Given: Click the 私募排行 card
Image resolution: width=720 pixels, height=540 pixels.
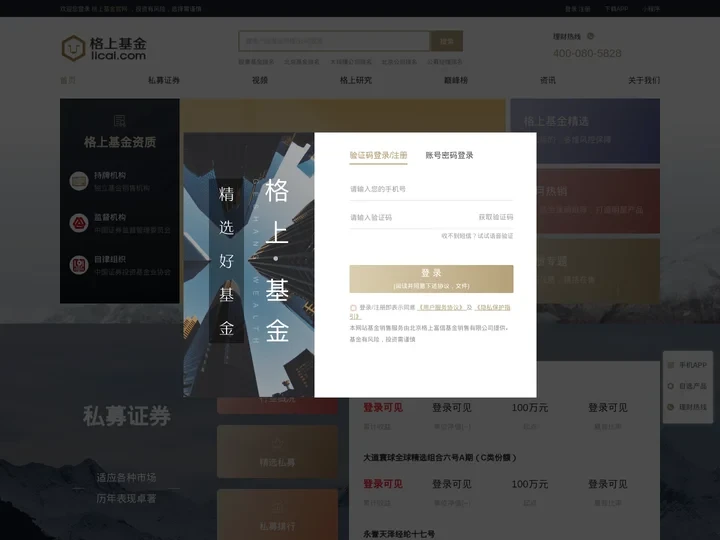Looking at the screenshot, I should [x=277, y=514].
